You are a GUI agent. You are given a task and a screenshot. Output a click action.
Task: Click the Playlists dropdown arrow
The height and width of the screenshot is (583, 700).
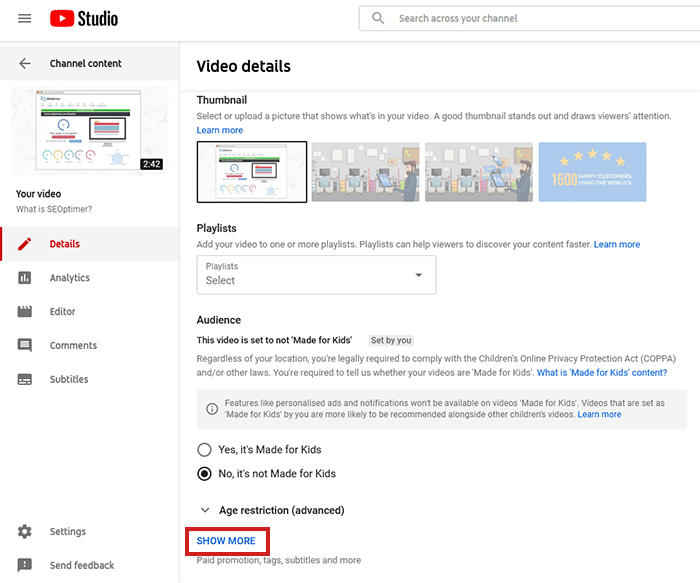(418, 275)
